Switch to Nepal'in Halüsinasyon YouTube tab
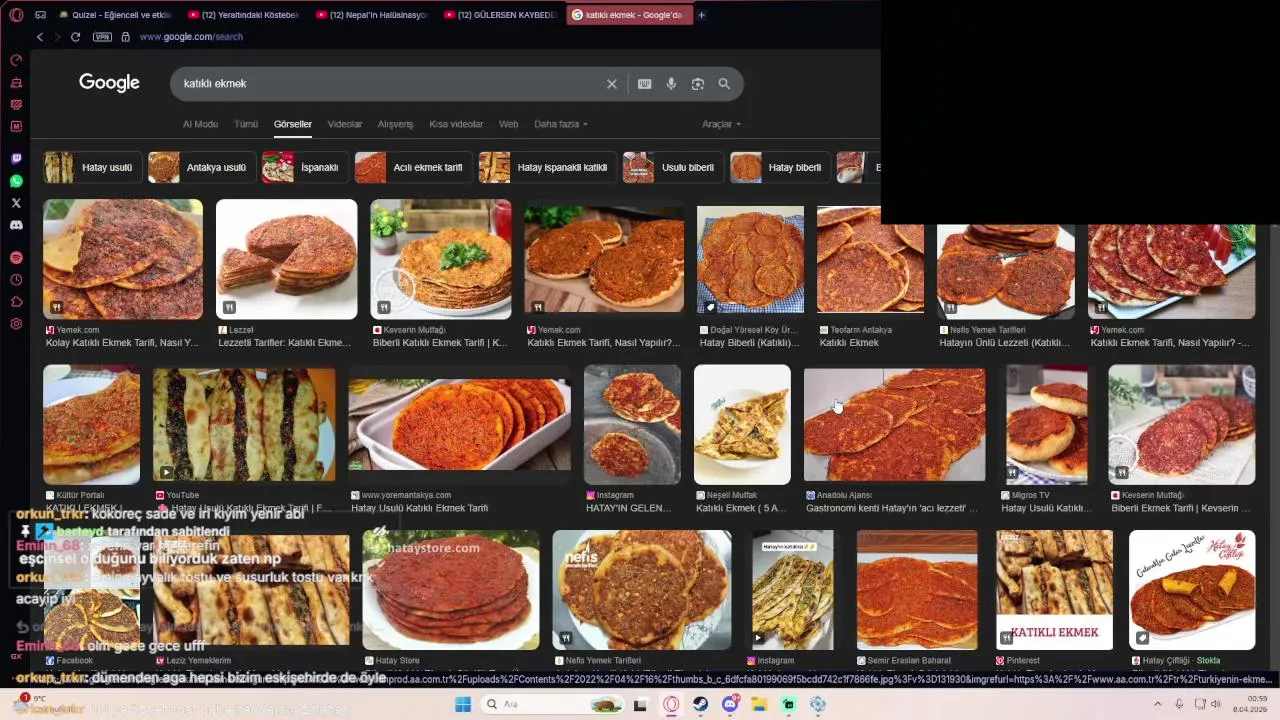 pyautogui.click(x=373, y=15)
